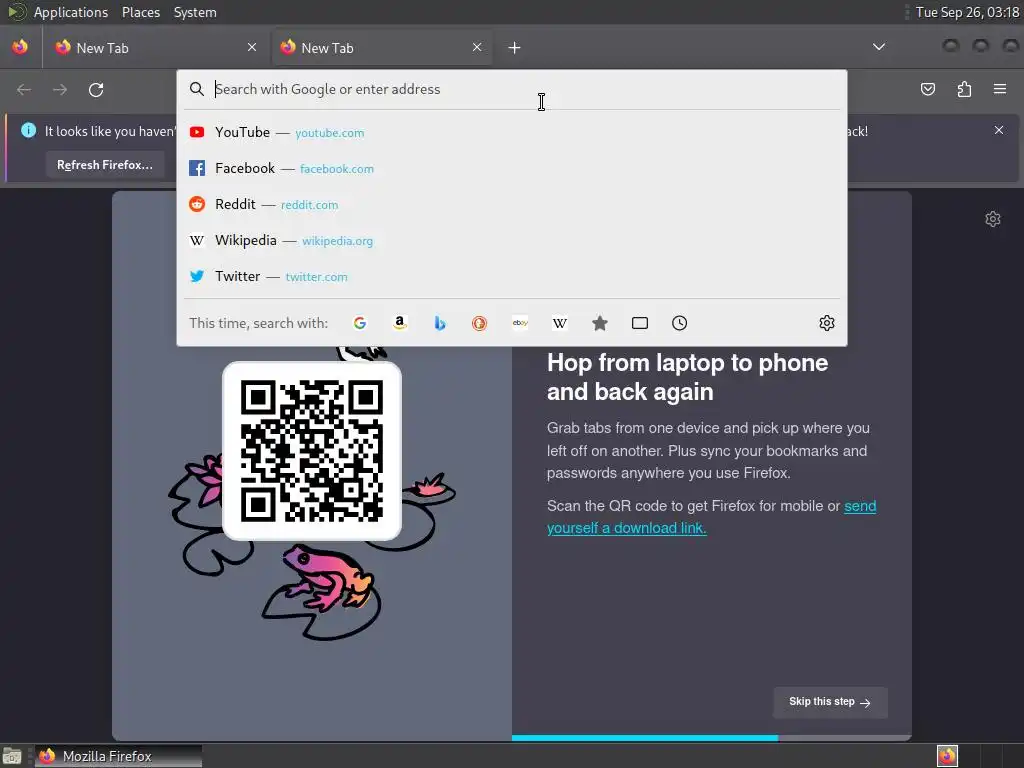
Task: Open the System menu
Action: [195, 12]
